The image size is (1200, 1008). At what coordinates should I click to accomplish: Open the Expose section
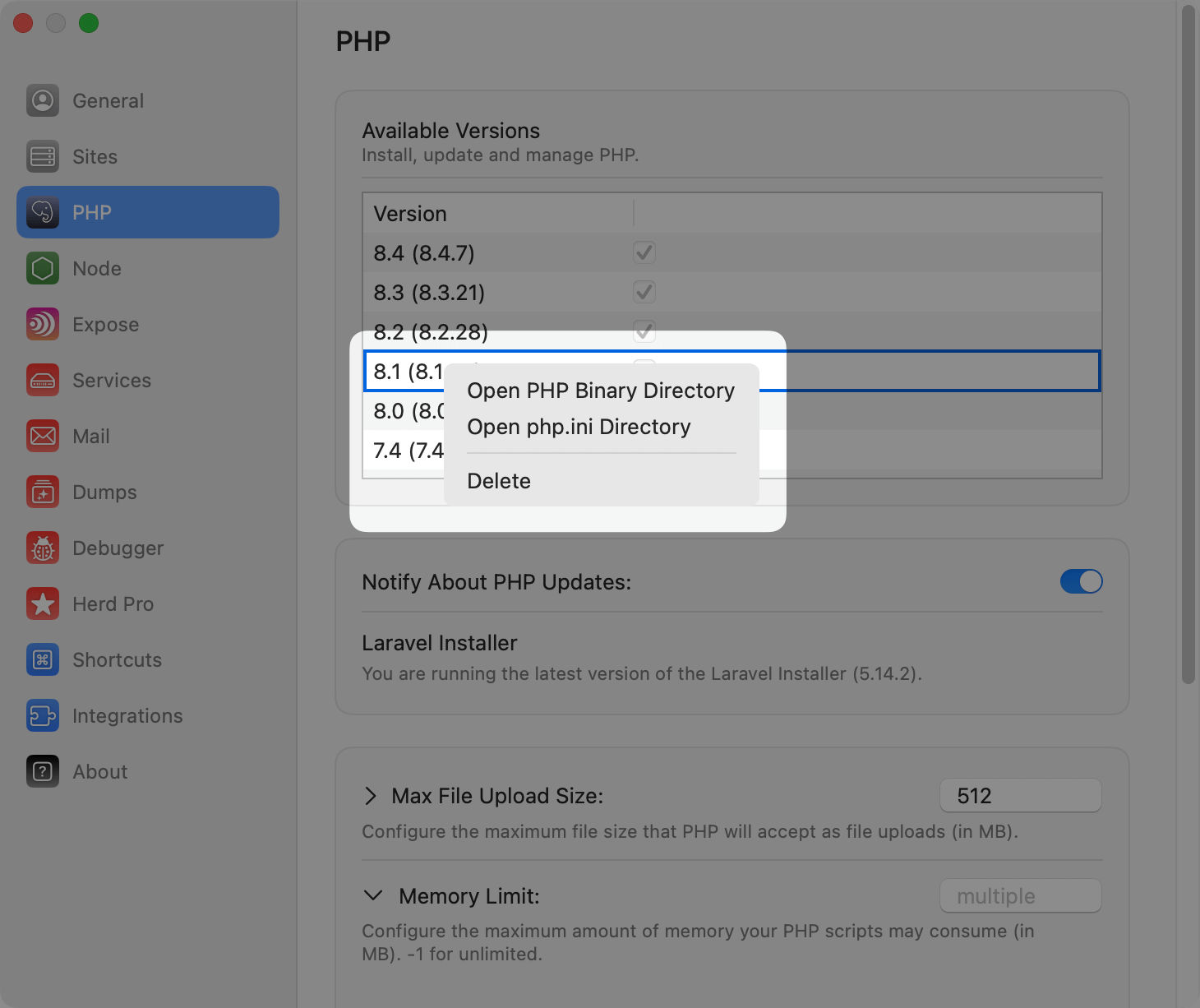click(43, 324)
